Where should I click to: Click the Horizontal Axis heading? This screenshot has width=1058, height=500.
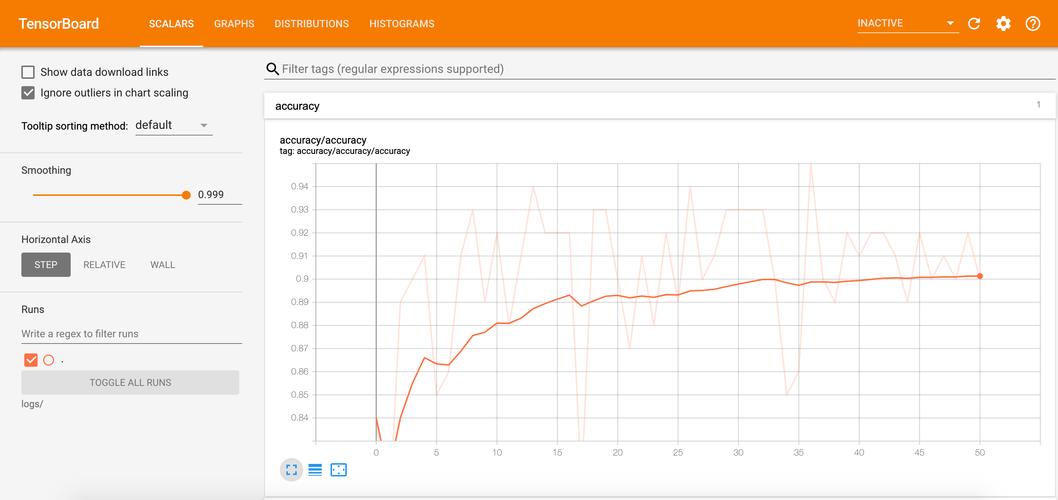56,240
